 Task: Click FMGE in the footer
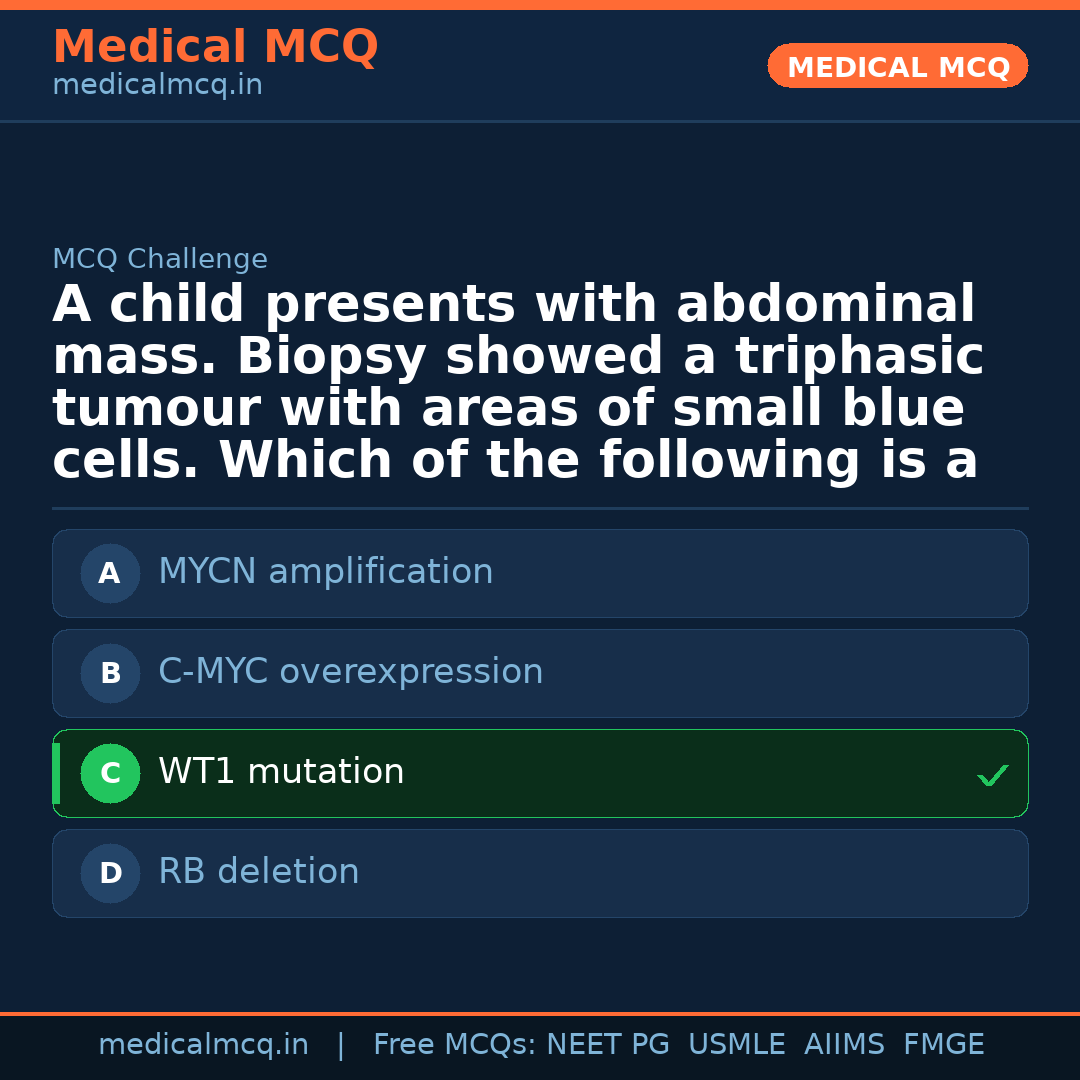coord(943,1045)
